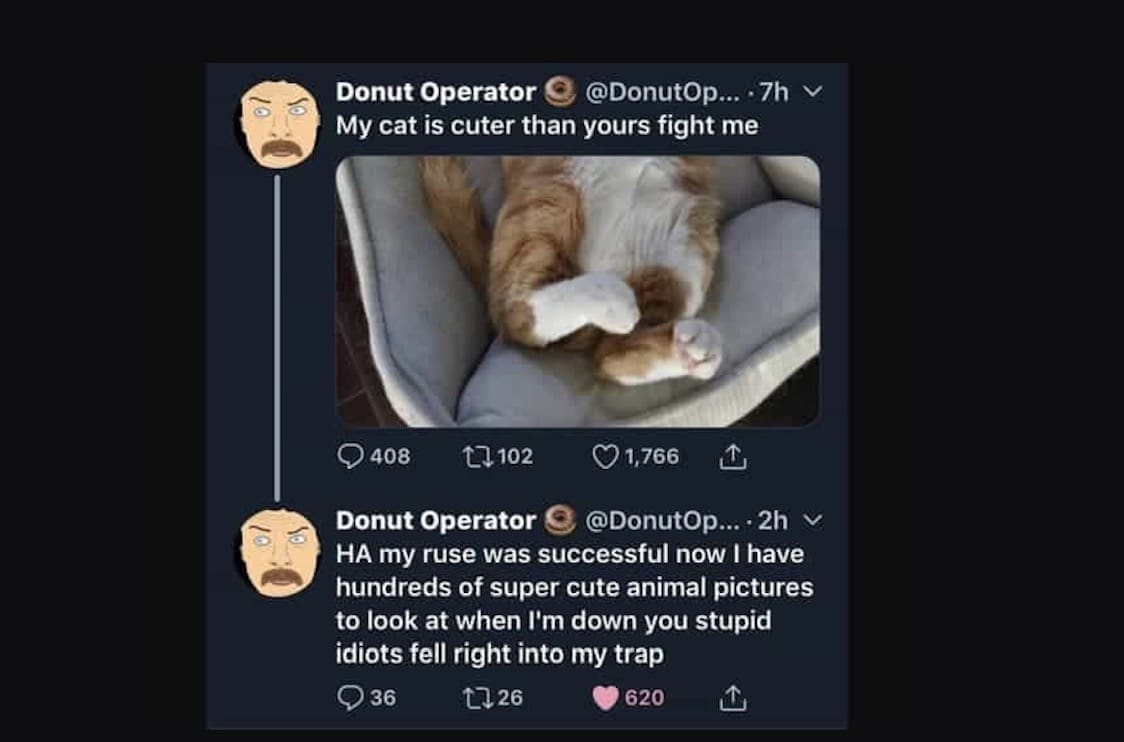Reply to the cat photo tweet
Image resolution: width=1124 pixels, height=742 pixels.
[350, 457]
